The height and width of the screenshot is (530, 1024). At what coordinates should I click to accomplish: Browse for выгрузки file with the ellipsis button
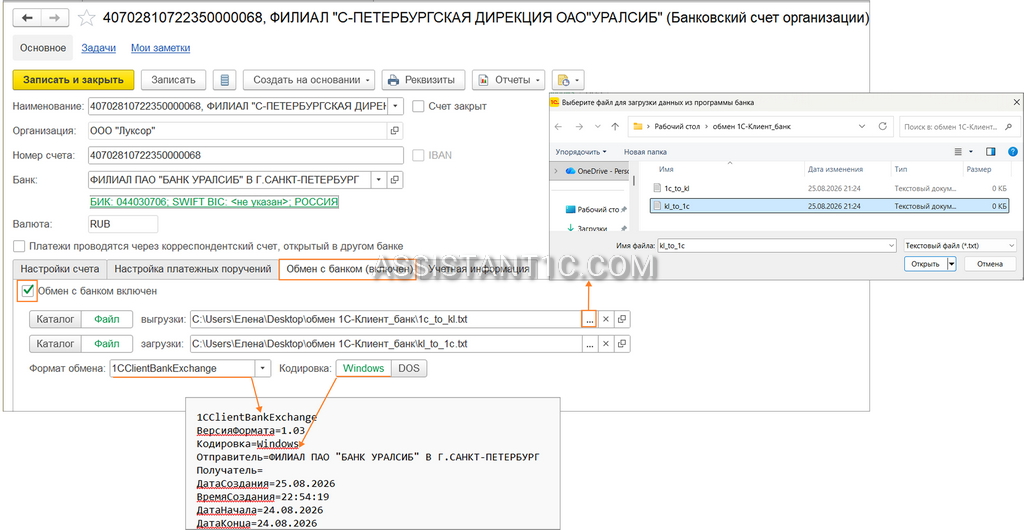click(x=590, y=320)
